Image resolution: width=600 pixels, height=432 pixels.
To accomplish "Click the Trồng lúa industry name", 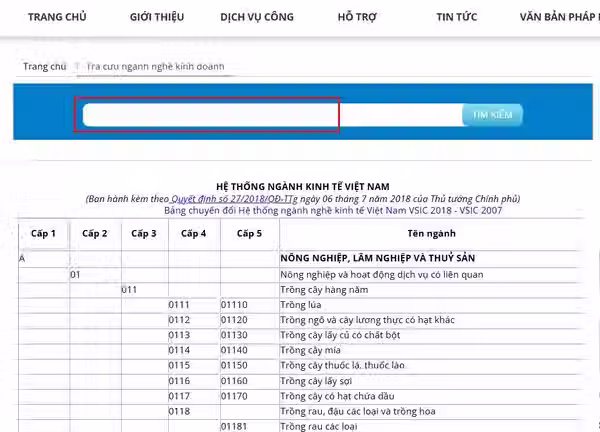I will 301,305.
